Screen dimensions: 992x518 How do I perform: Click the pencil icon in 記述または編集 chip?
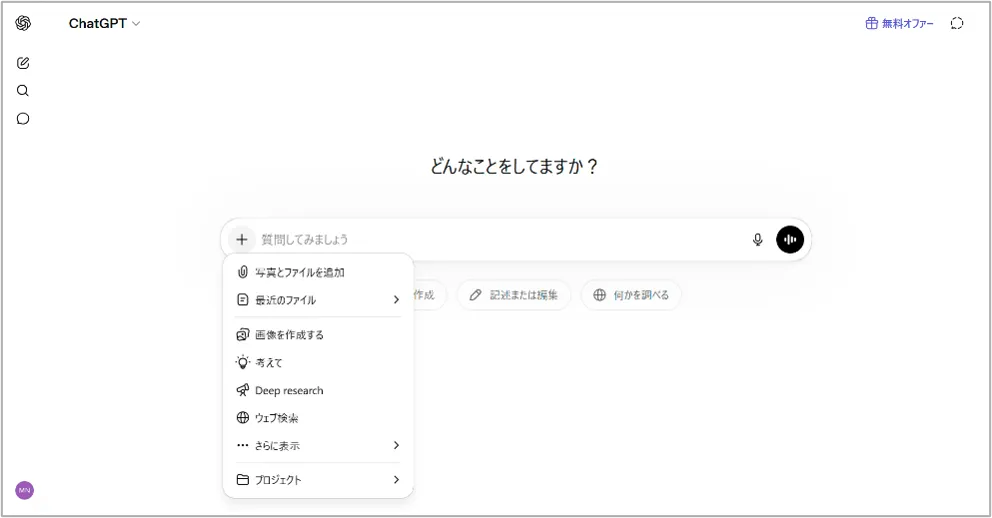(x=475, y=295)
